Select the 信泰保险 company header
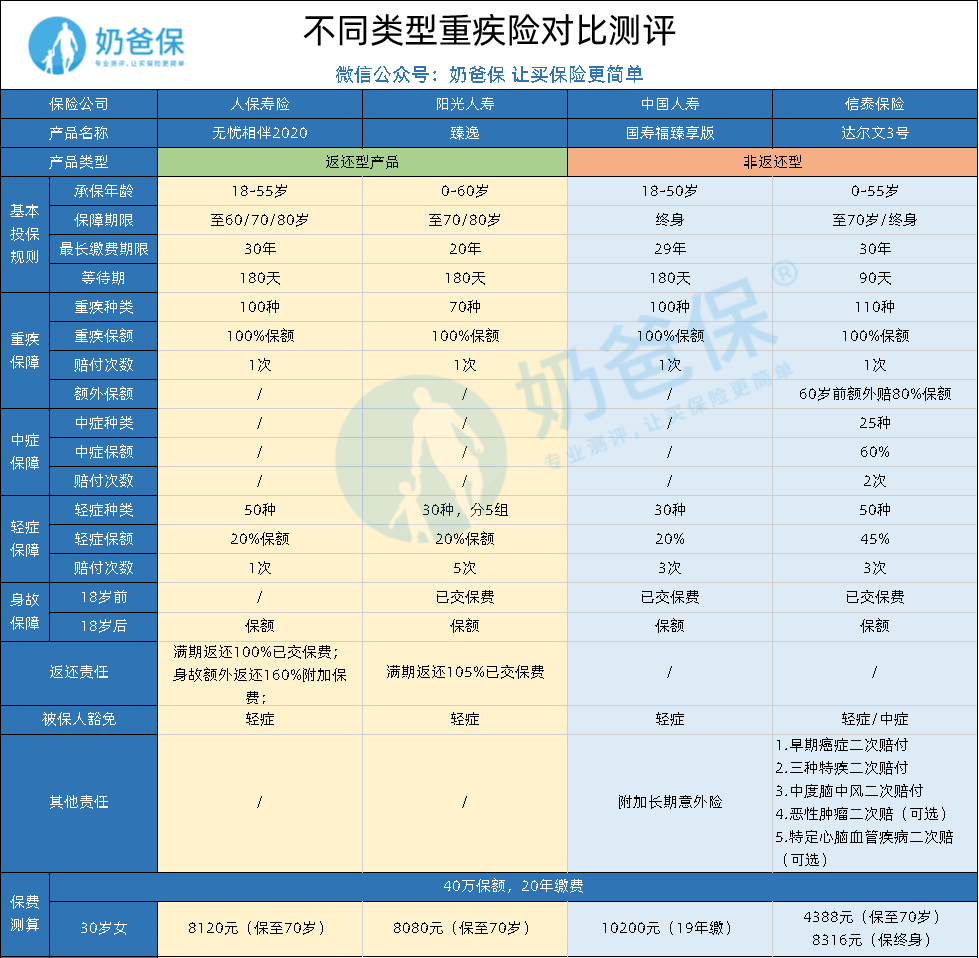979x958 pixels. (x=875, y=104)
